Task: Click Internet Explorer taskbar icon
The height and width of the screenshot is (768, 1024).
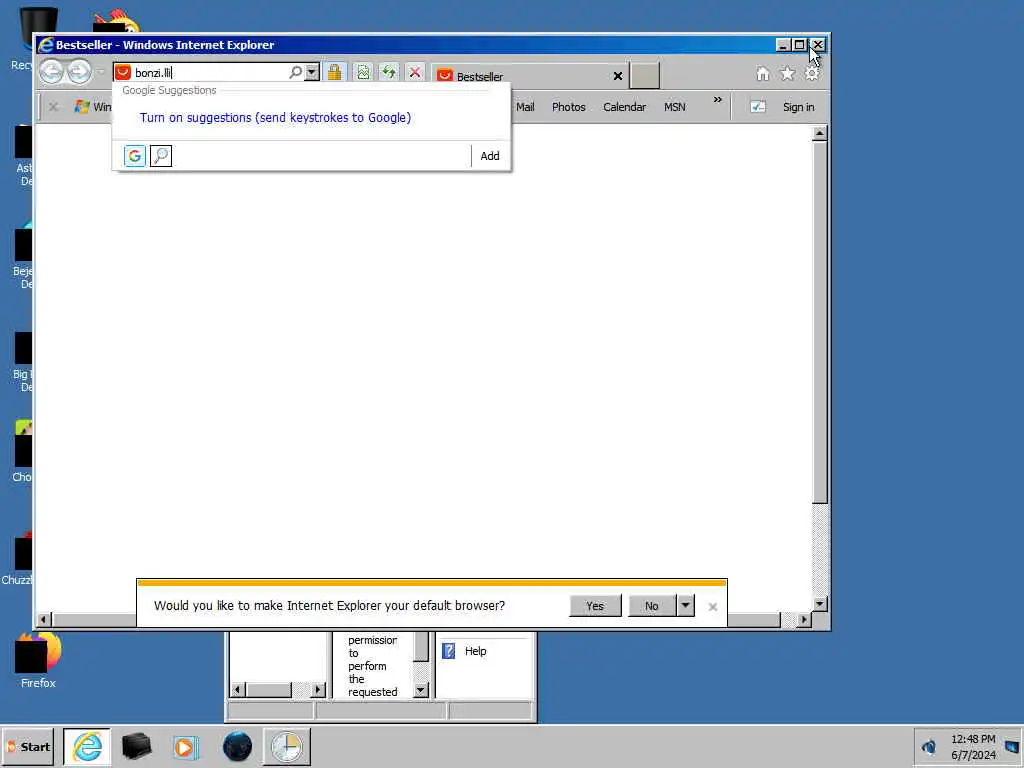Action: tap(87, 746)
